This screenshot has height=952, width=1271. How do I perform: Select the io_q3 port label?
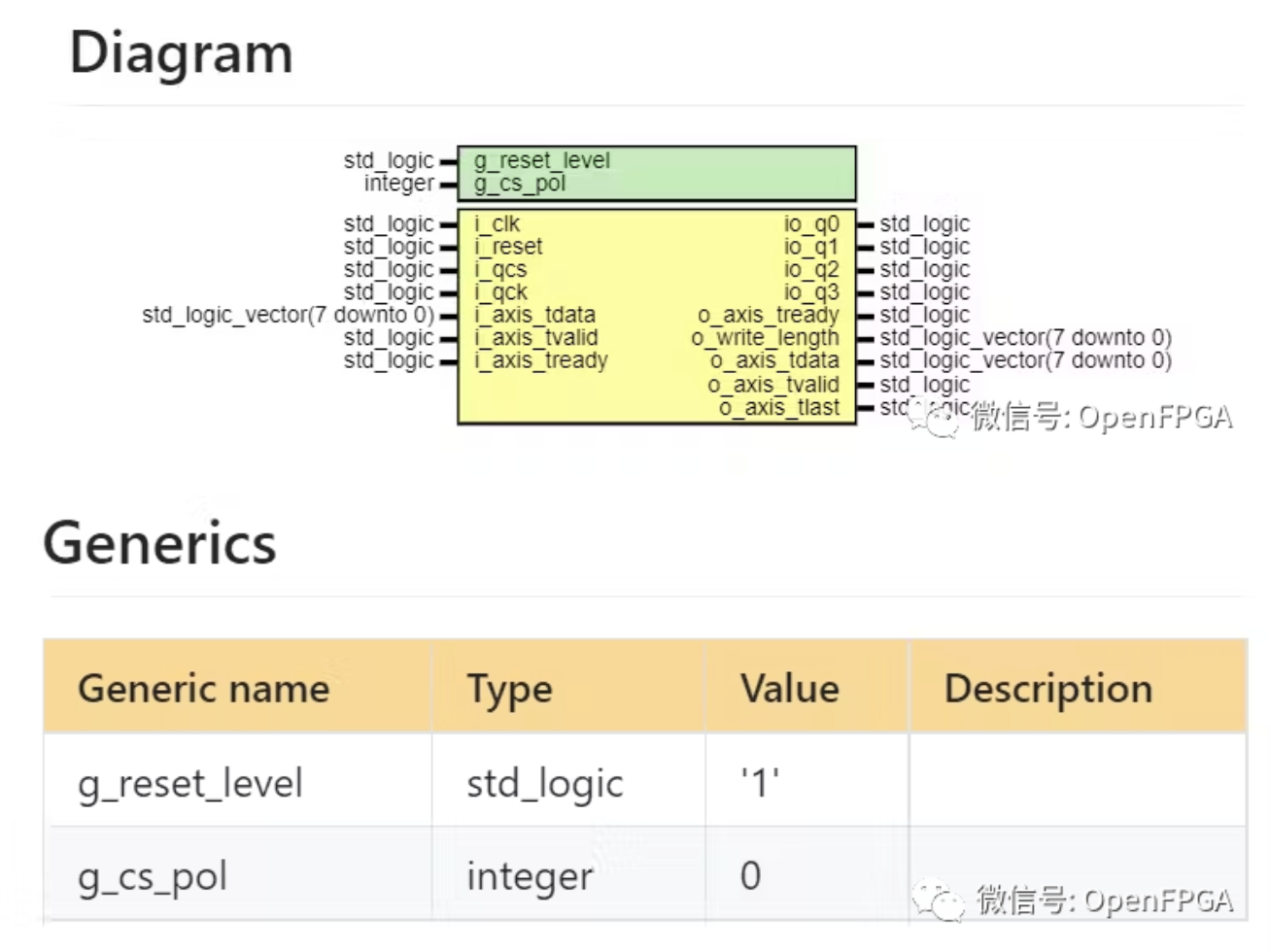[811, 292]
